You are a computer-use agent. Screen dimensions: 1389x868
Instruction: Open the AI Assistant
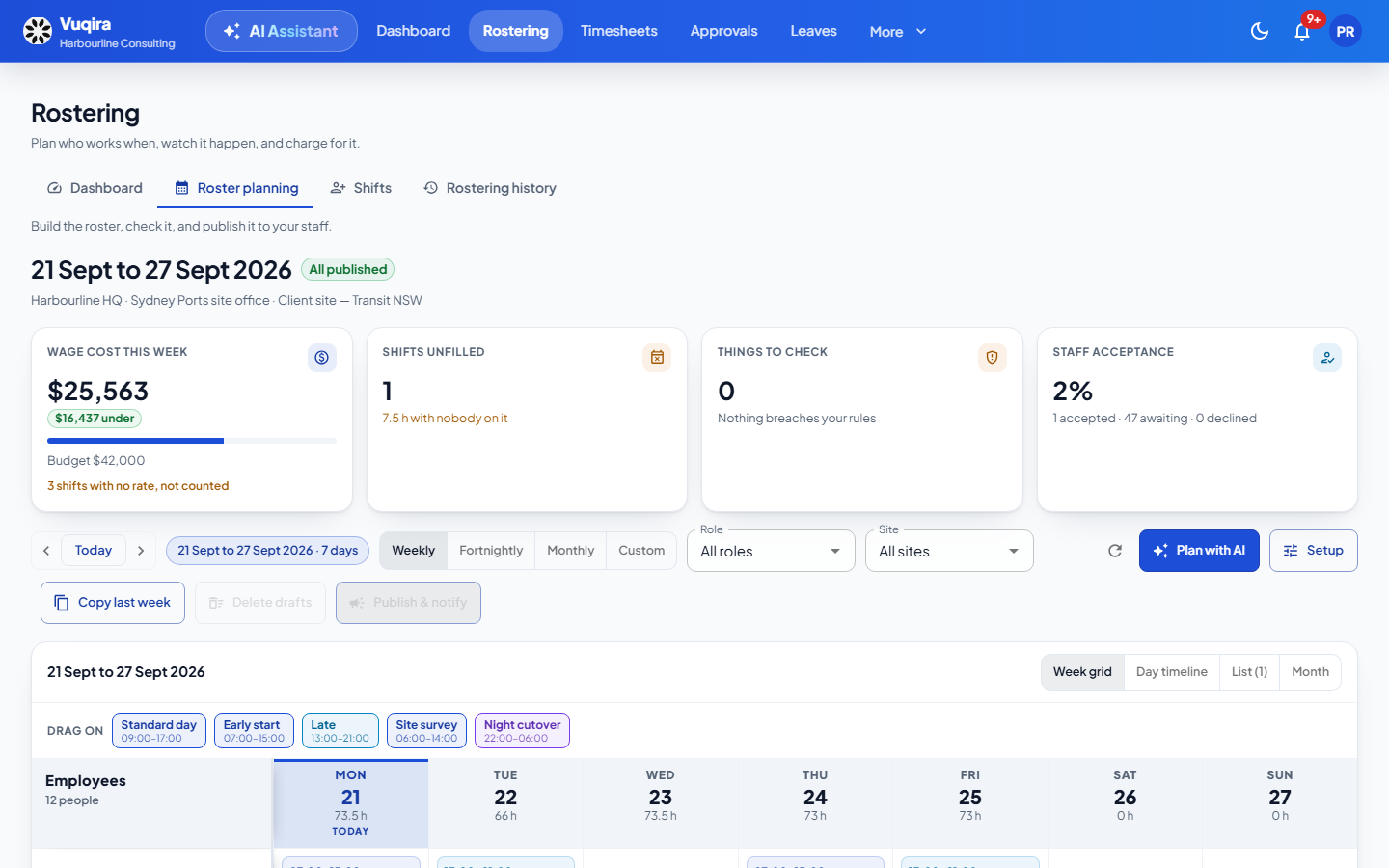282,31
